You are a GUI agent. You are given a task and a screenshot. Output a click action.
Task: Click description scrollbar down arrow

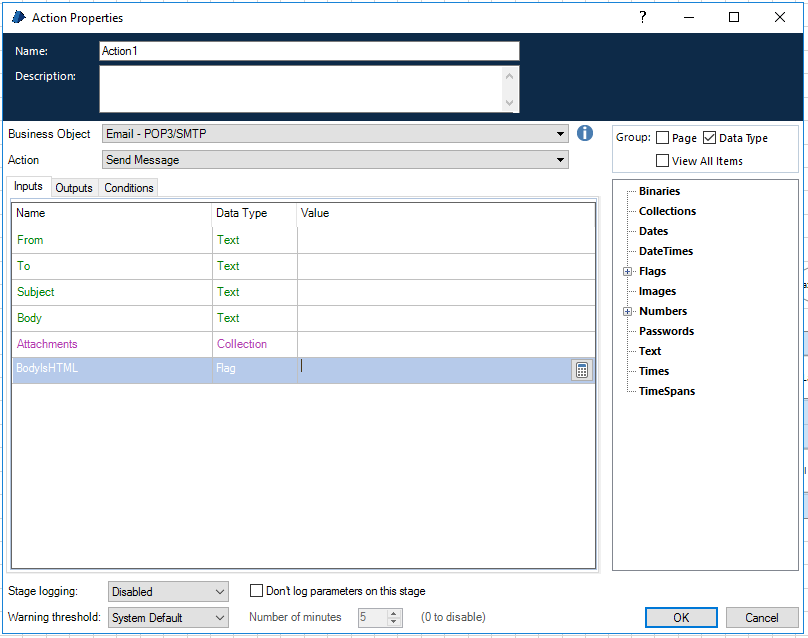point(510,103)
